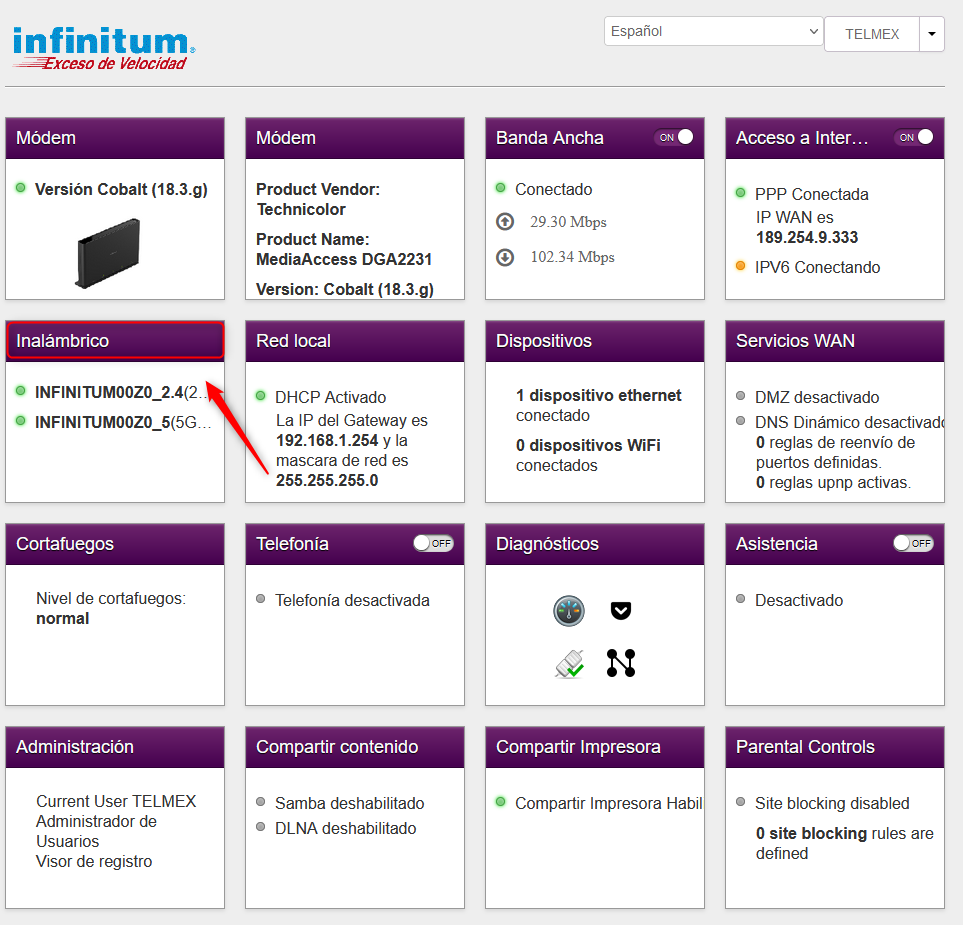This screenshot has width=963, height=925.
Task: Enable the Telefonía switch
Action: (x=432, y=543)
